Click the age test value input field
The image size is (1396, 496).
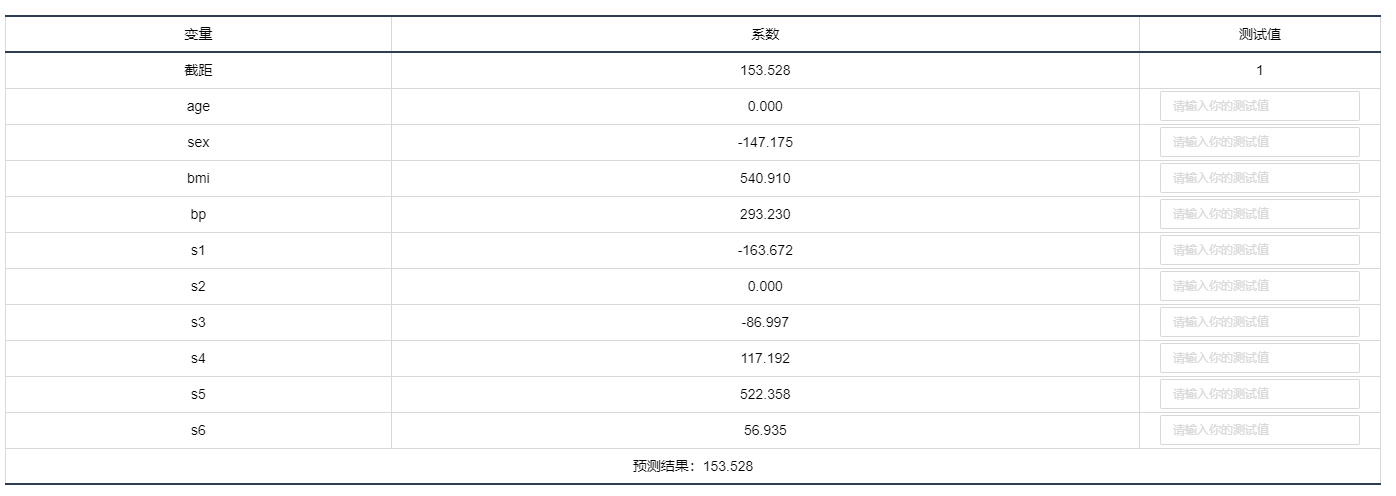tap(1259, 106)
